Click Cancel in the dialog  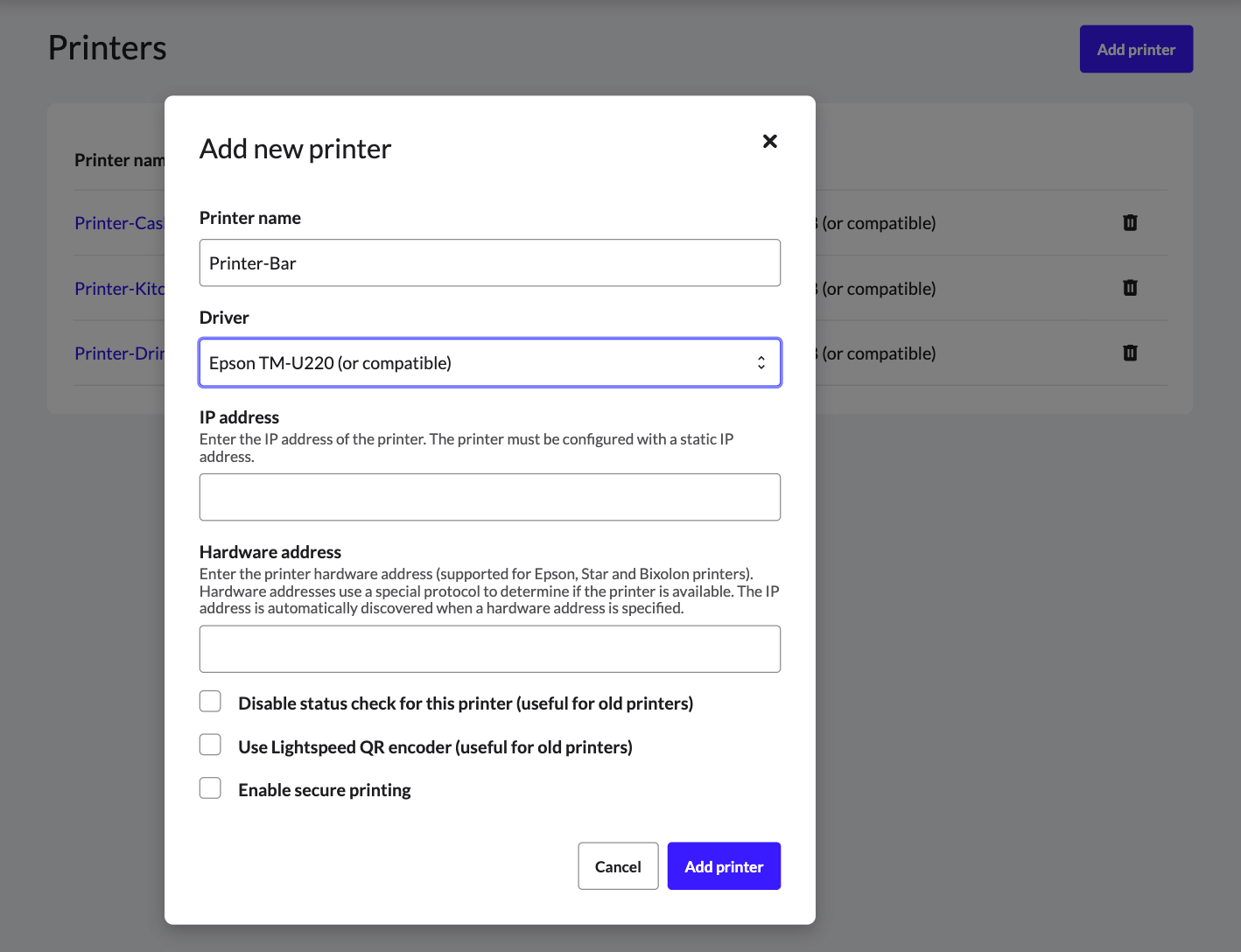[x=618, y=866]
